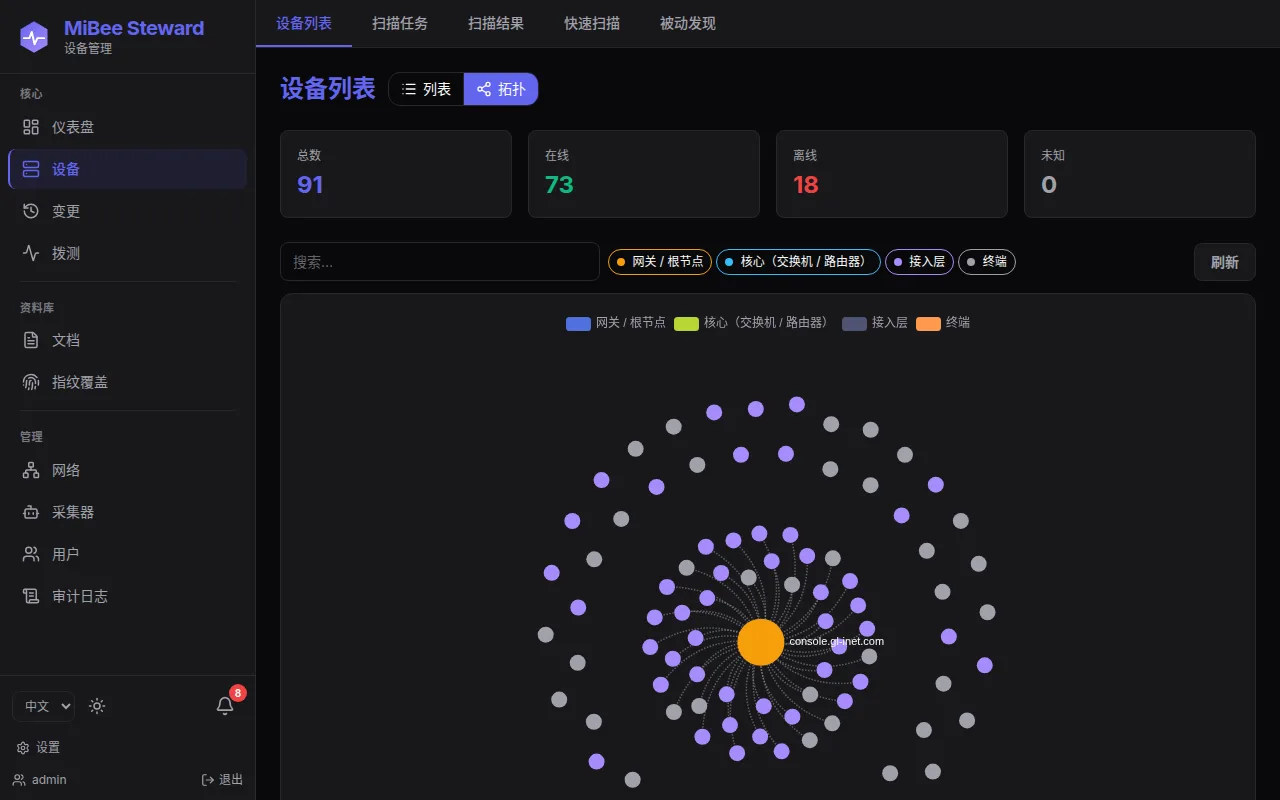The image size is (1280, 800).
Task: Switch to the 设备列表 tab
Action: coord(304,23)
